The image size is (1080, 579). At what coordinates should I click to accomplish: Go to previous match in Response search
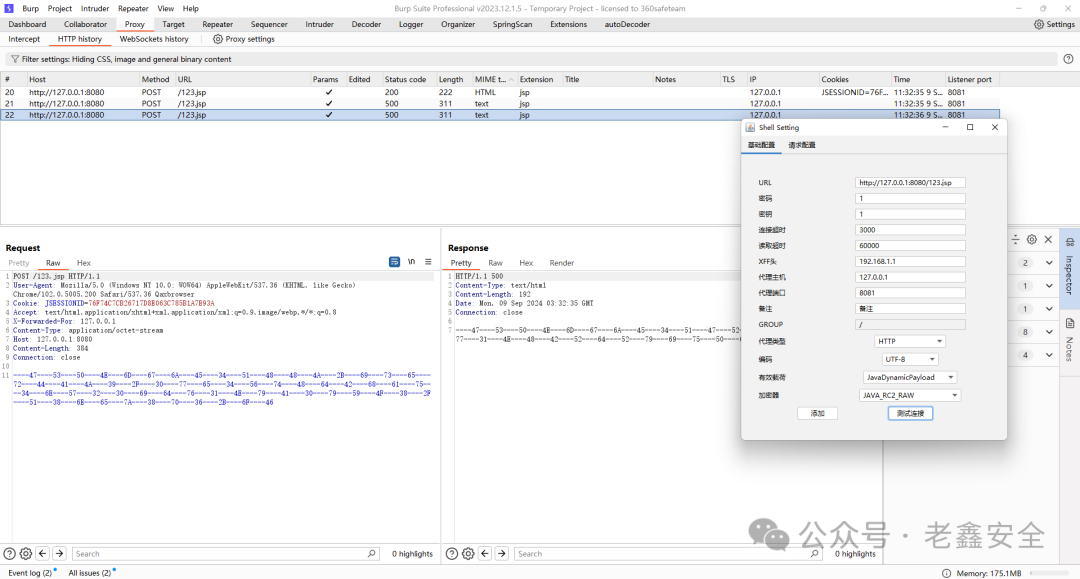click(x=485, y=554)
